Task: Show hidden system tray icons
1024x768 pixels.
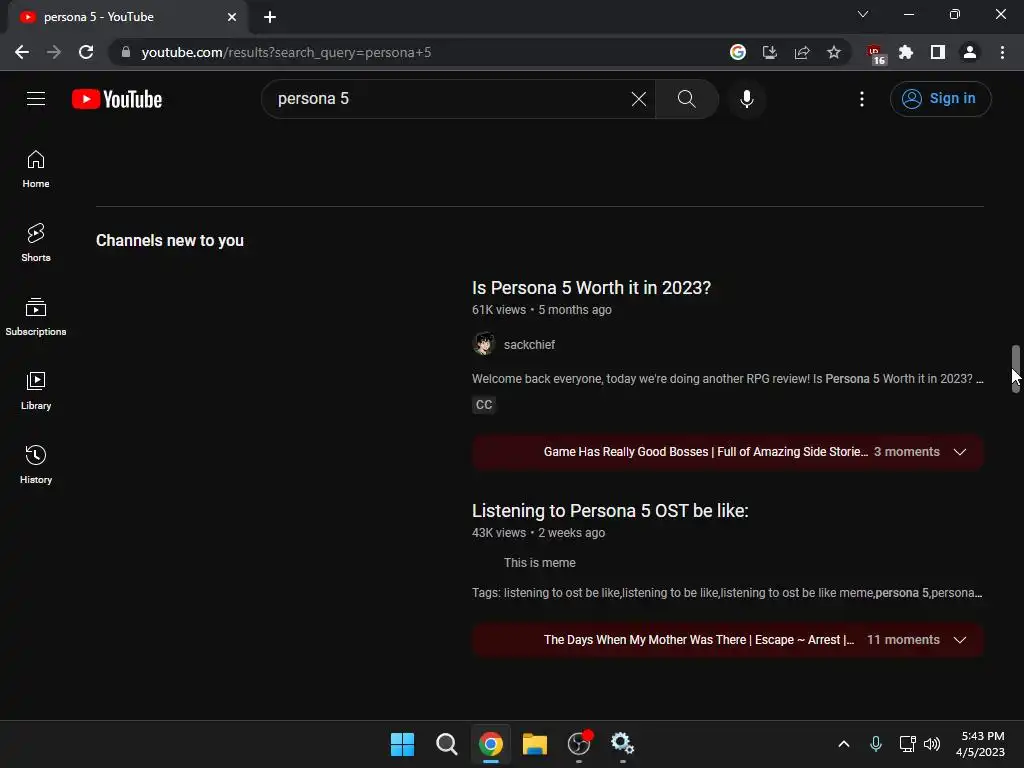Action: point(844,744)
